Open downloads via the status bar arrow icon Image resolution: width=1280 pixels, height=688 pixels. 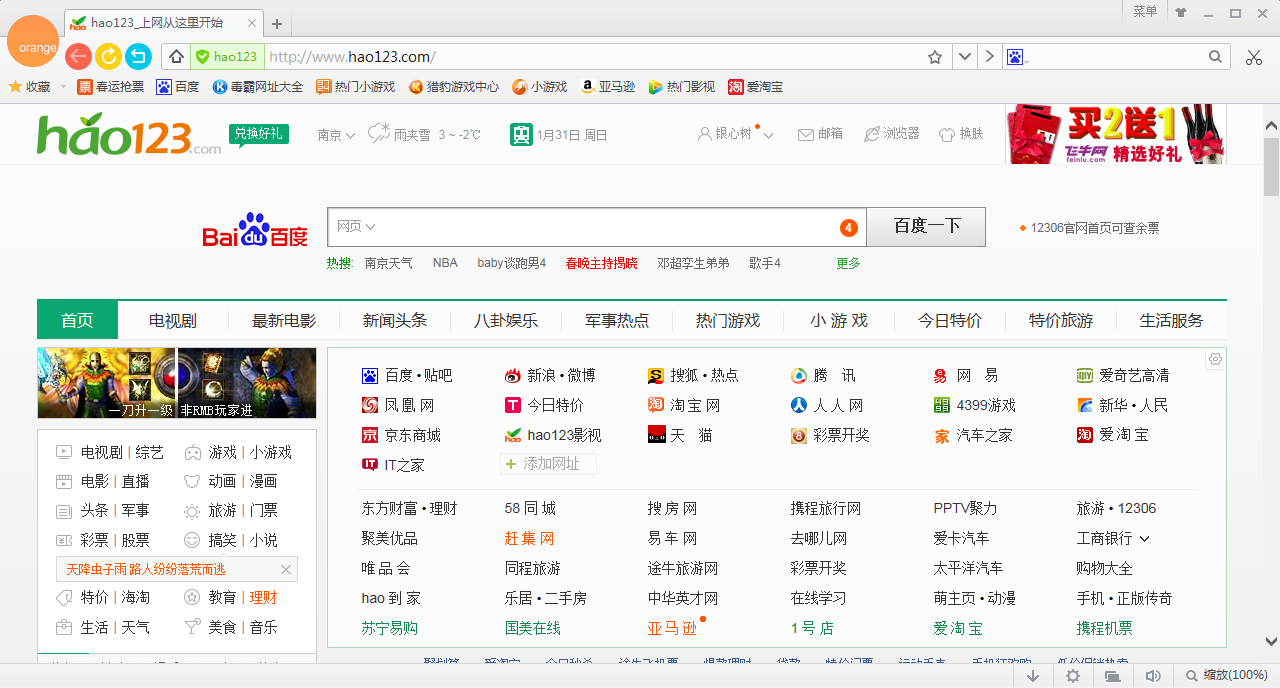(1033, 676)
